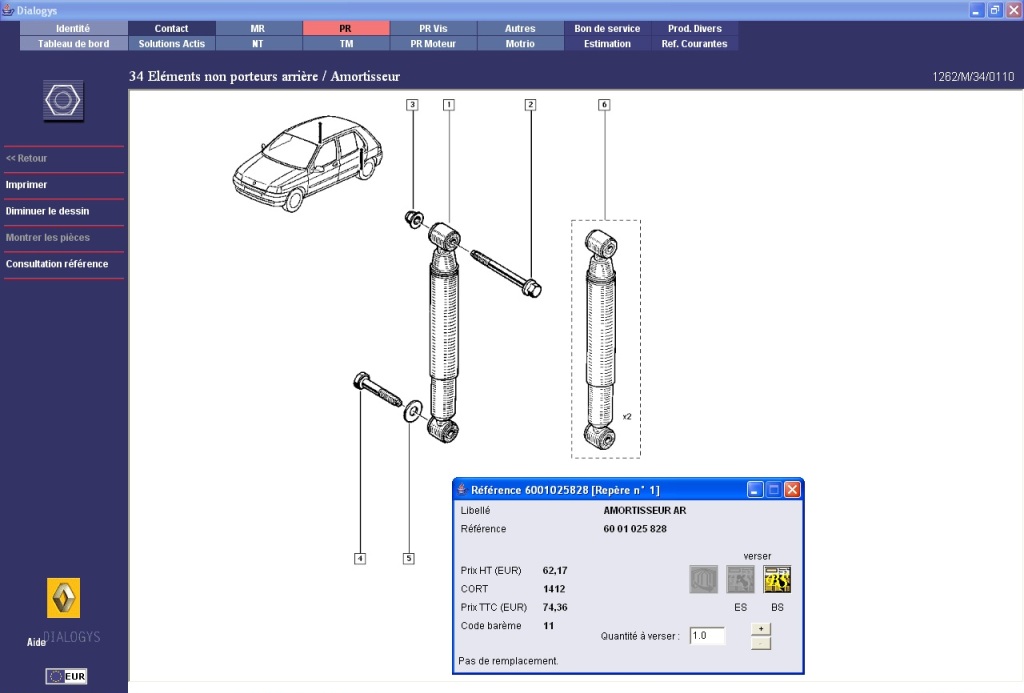Select part marker number 4 on diagram
Viewport: 1024px width, 693px height.
click(360, 558)
